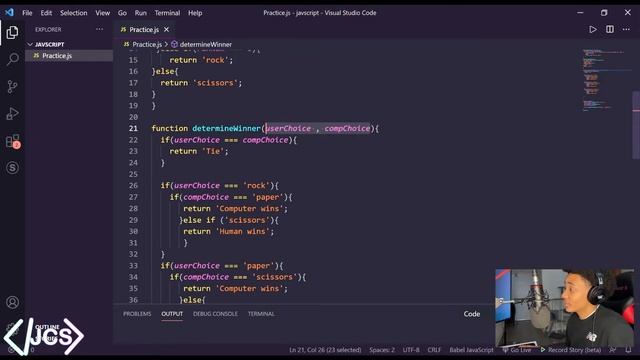The height and width of the screenshot is (360, 640).
Task: Open the Source Control view
Action: point(12,87)
